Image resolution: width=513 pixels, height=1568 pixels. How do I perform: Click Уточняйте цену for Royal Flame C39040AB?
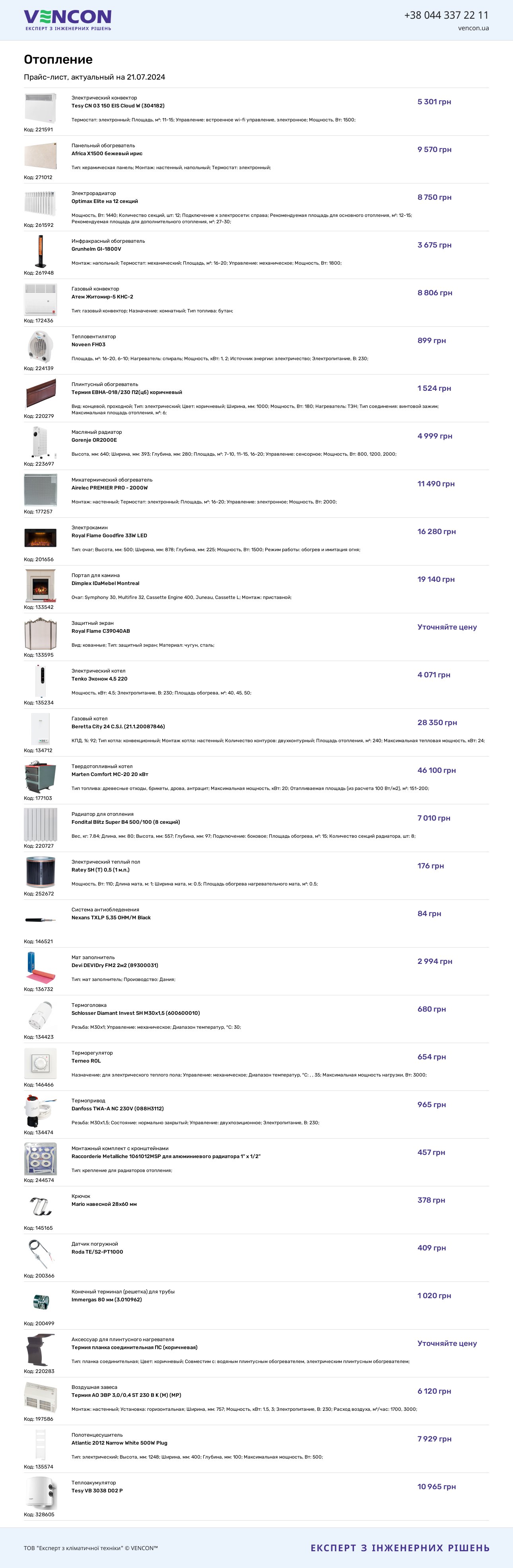coord(447,627)
